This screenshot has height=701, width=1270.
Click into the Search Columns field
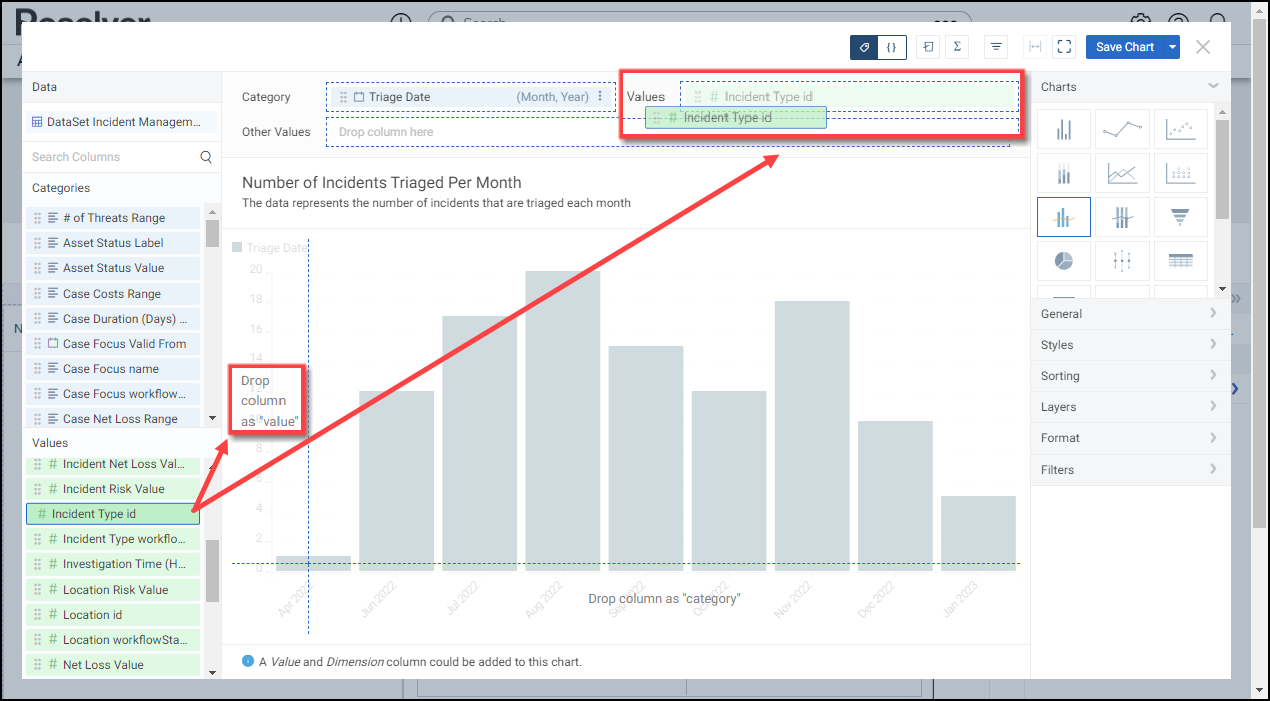click(x=110, y=157)
